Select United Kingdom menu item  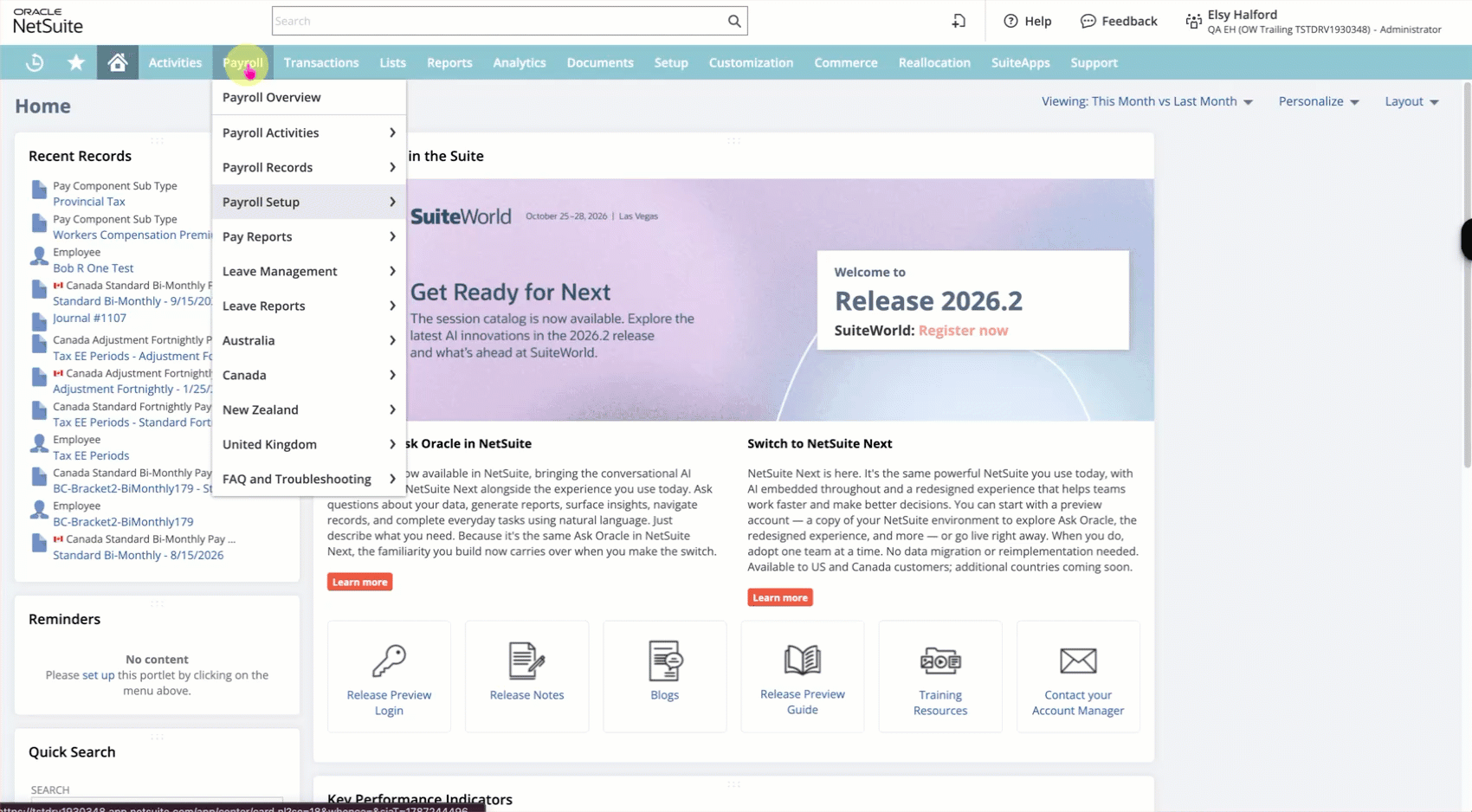[x=309, y=444]
